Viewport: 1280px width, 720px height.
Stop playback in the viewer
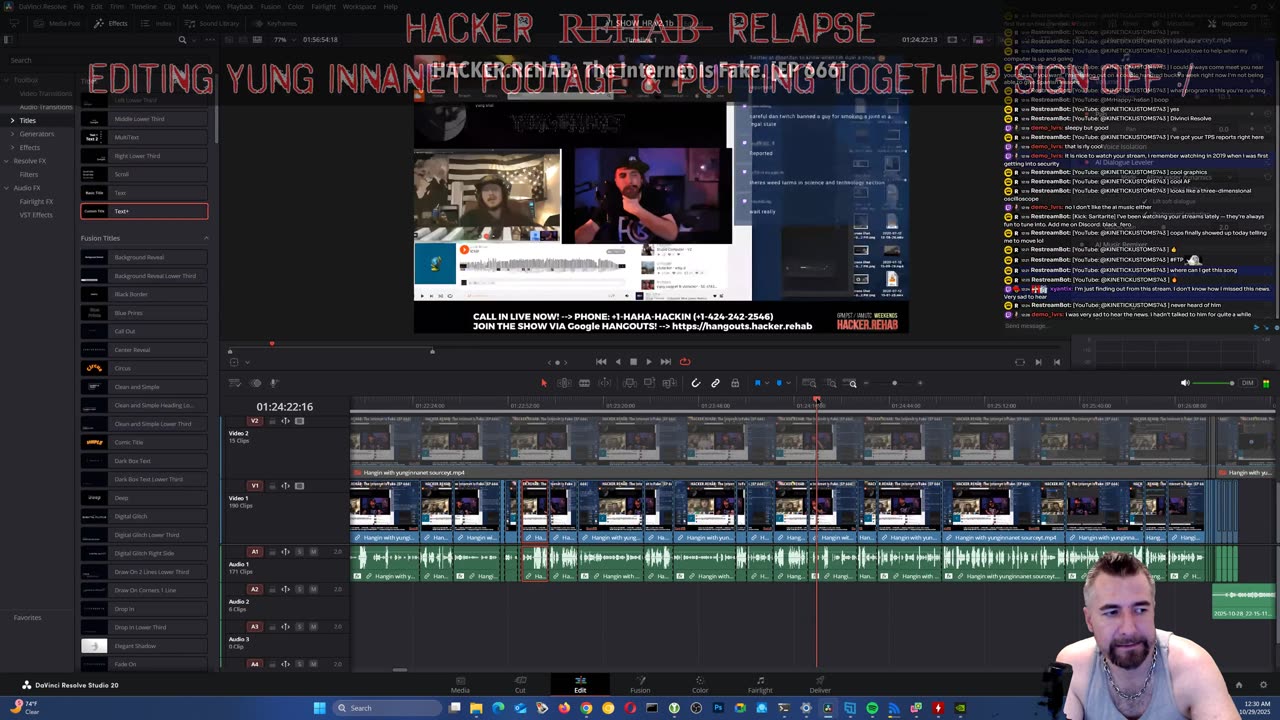(x=633, y=362)
